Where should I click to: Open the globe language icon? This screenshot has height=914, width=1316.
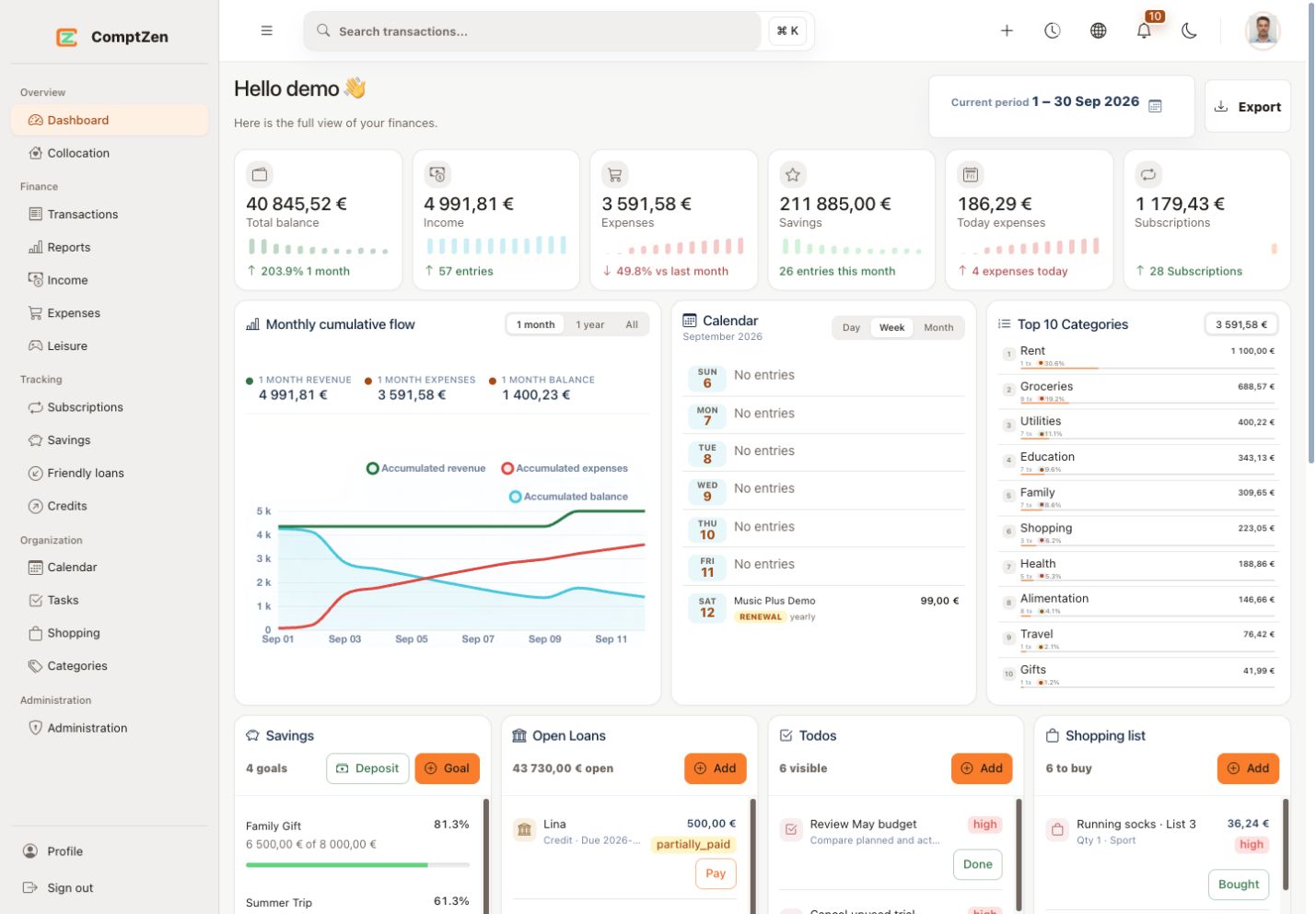point(1098,30)
